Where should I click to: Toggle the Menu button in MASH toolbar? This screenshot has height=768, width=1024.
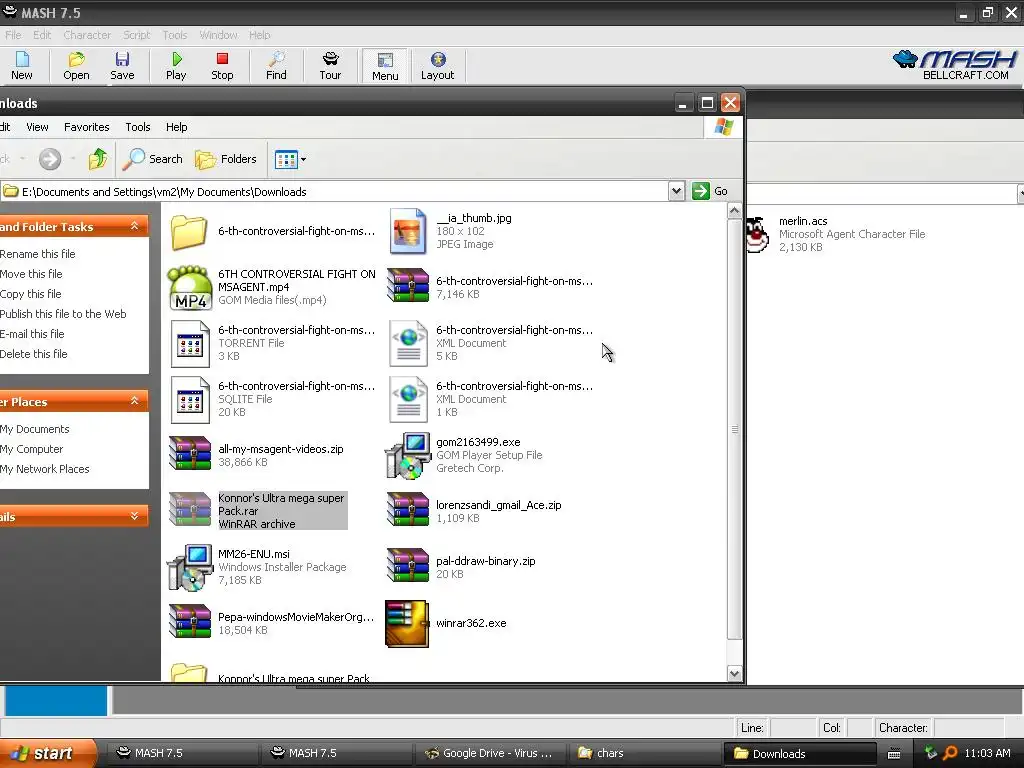point(385,66)
